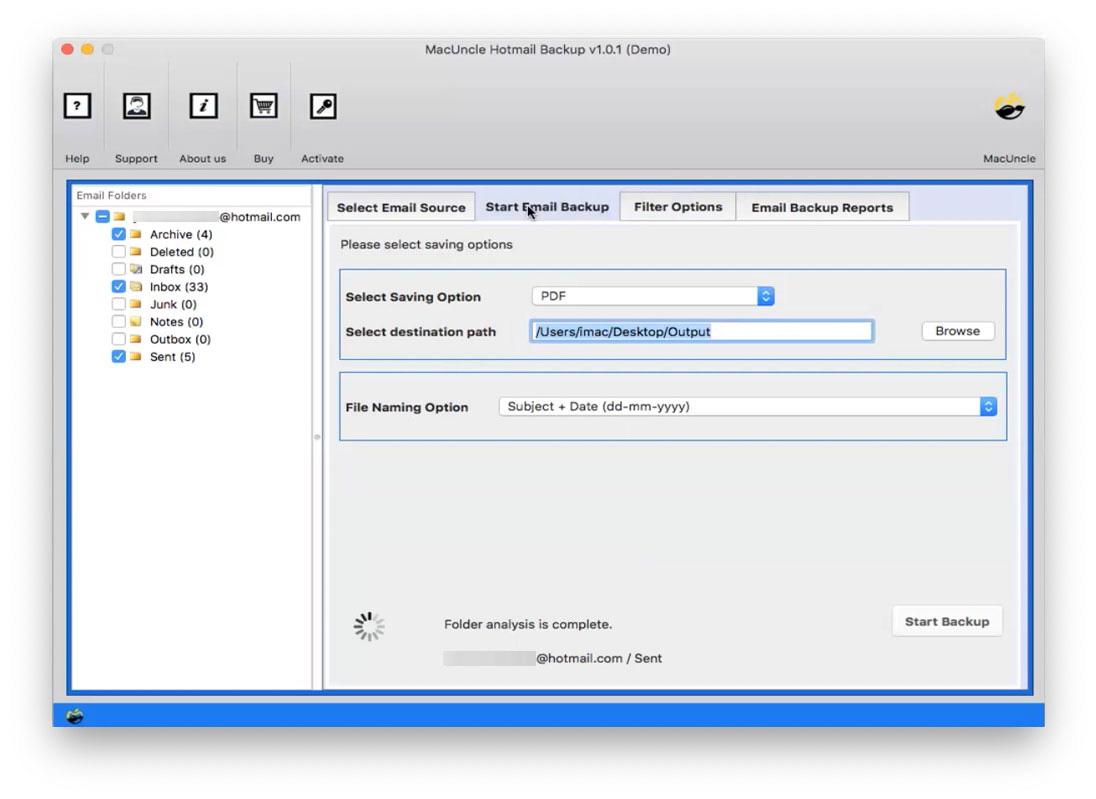Click the Help question mark icon

coord(77,106)
